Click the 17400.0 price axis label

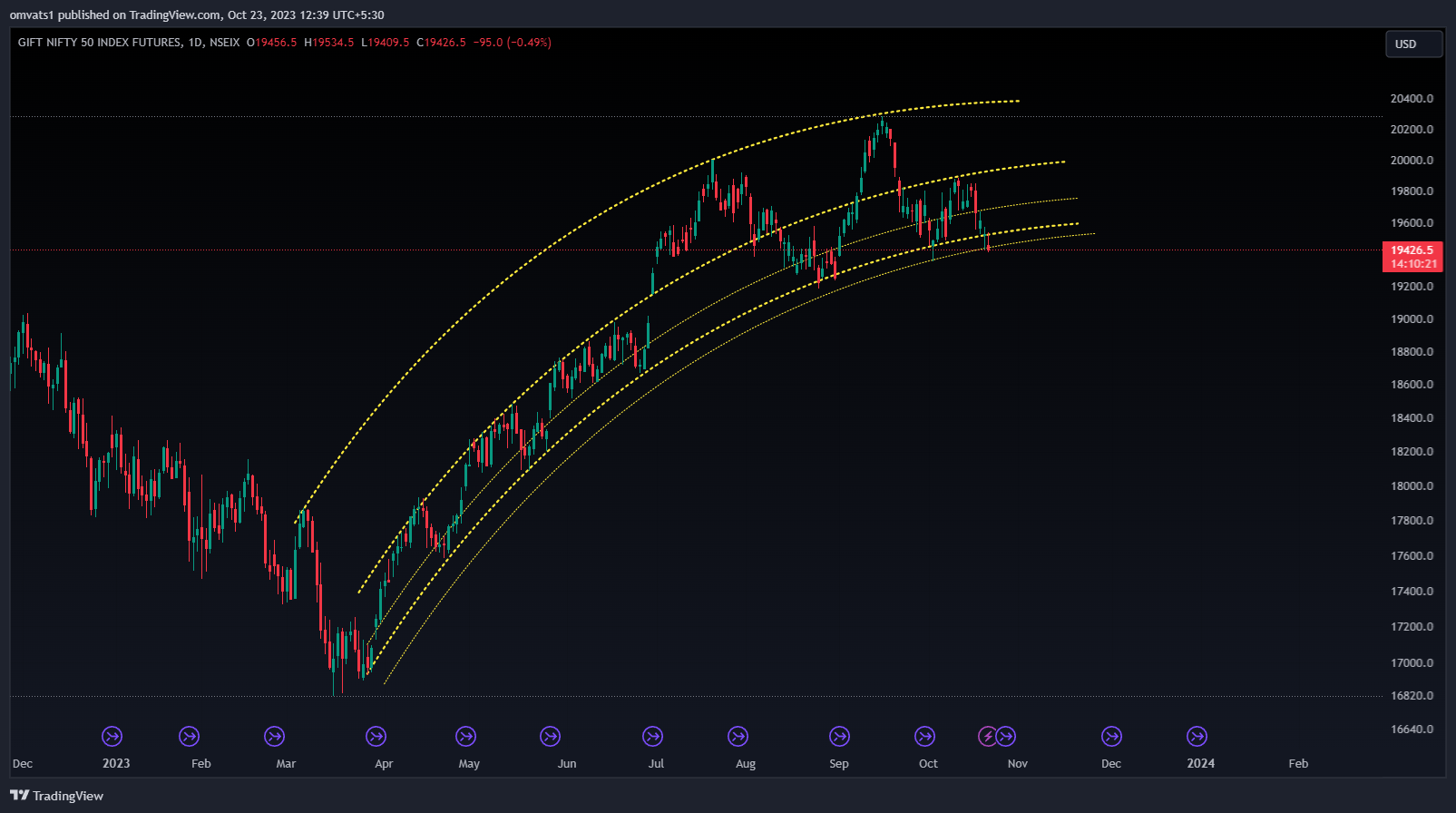[x=1412, y=591]
